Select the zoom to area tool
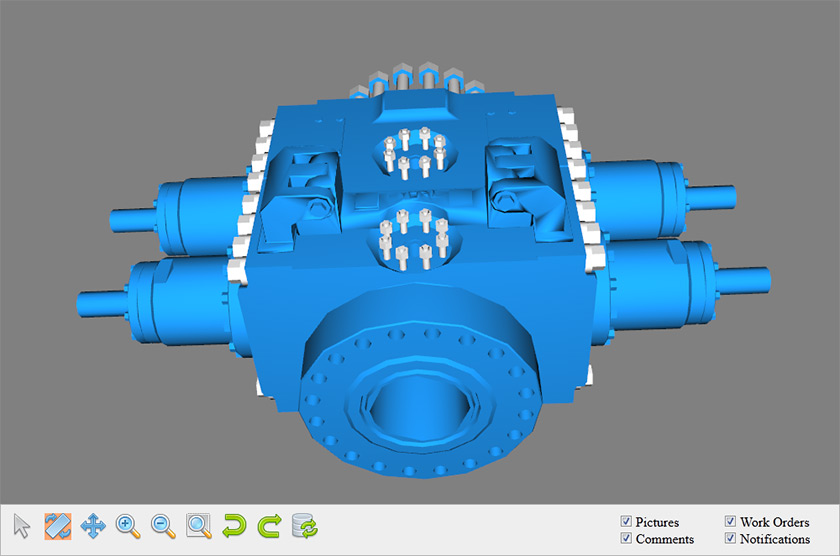This screenshot has height=556, width=840. click(199, 526)
